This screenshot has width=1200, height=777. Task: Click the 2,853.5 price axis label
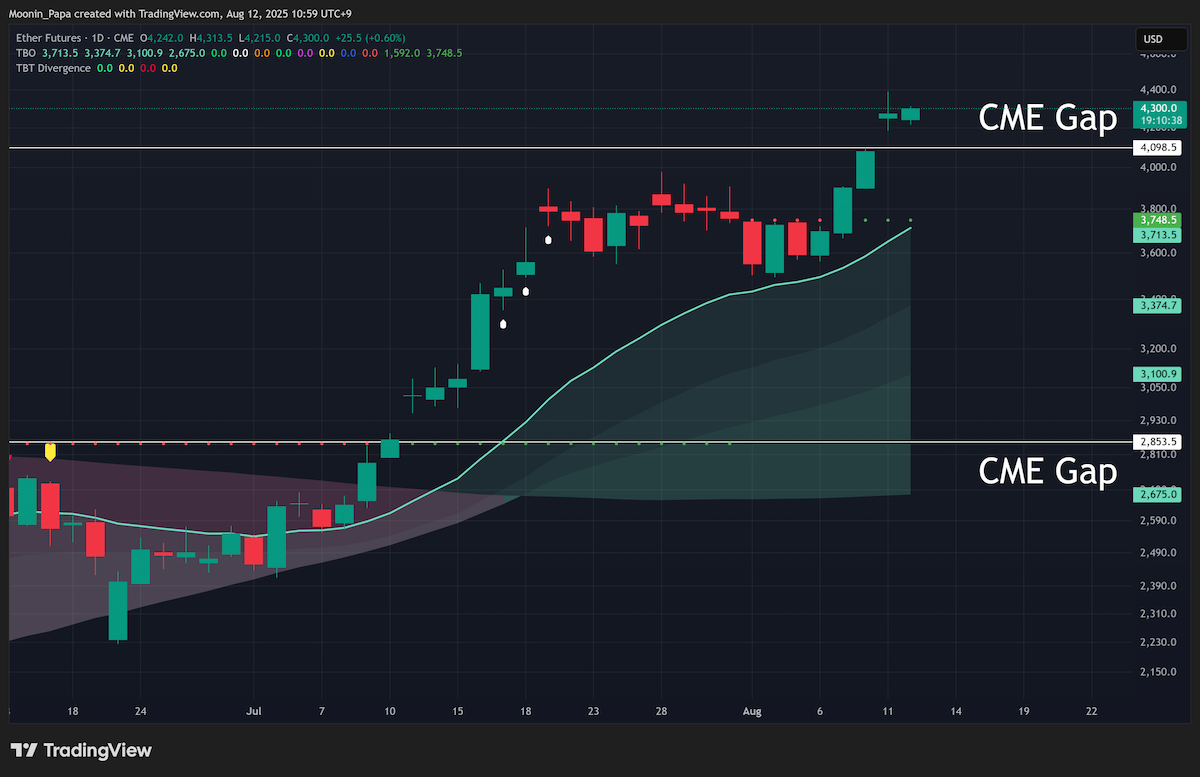point(1159,441)
